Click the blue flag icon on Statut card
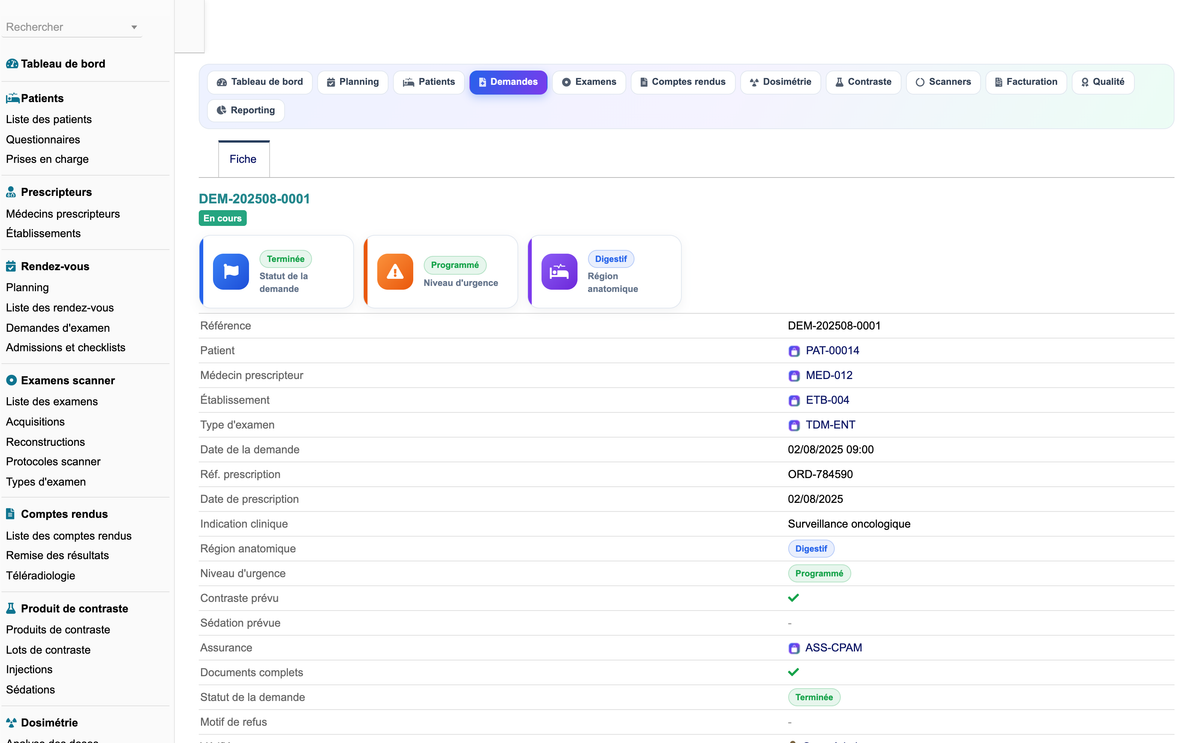The image size is (1200, 743). [231, 272]
